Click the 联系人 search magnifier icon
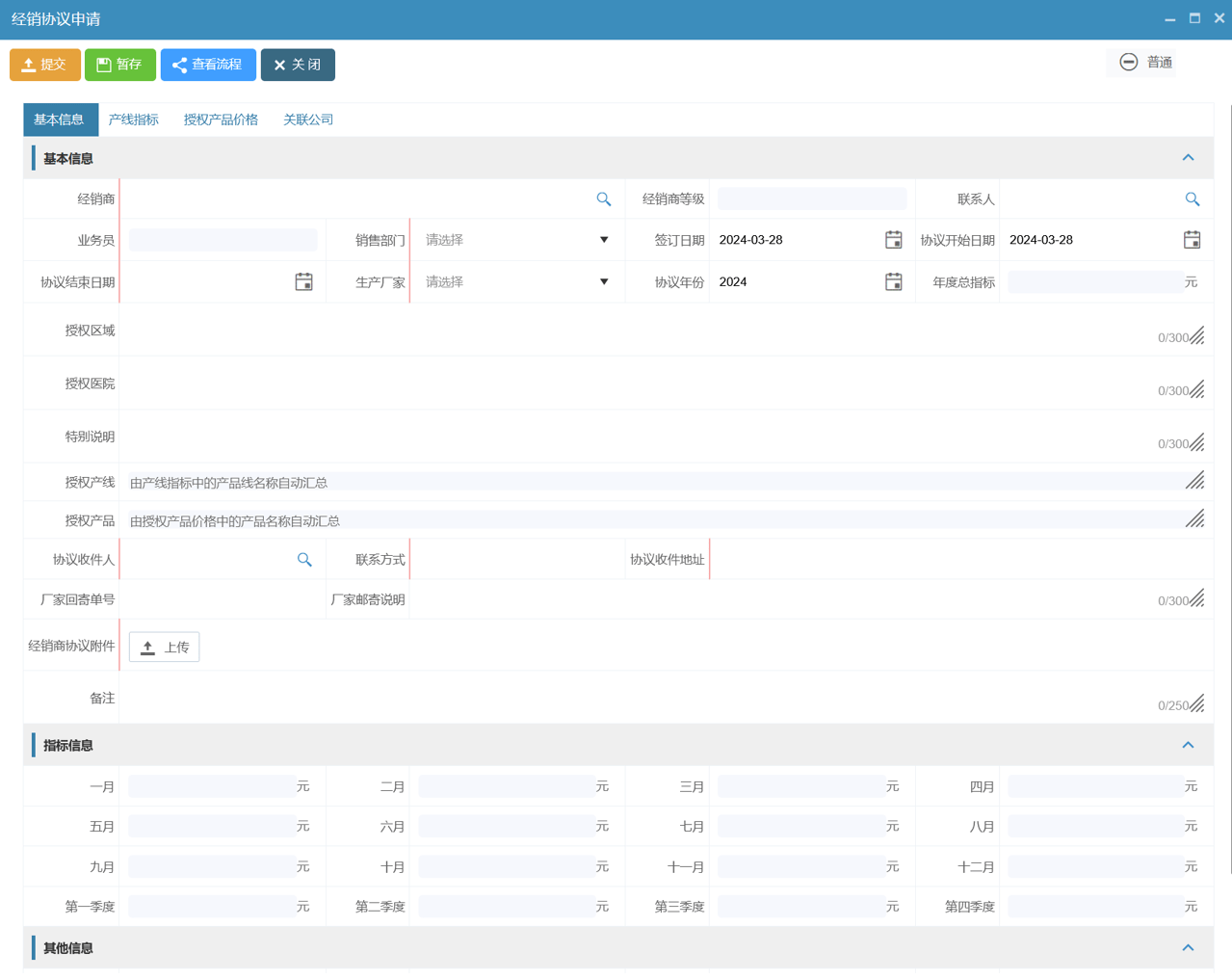This screenshot has width=1232, height=979. tap(1192, 199)
